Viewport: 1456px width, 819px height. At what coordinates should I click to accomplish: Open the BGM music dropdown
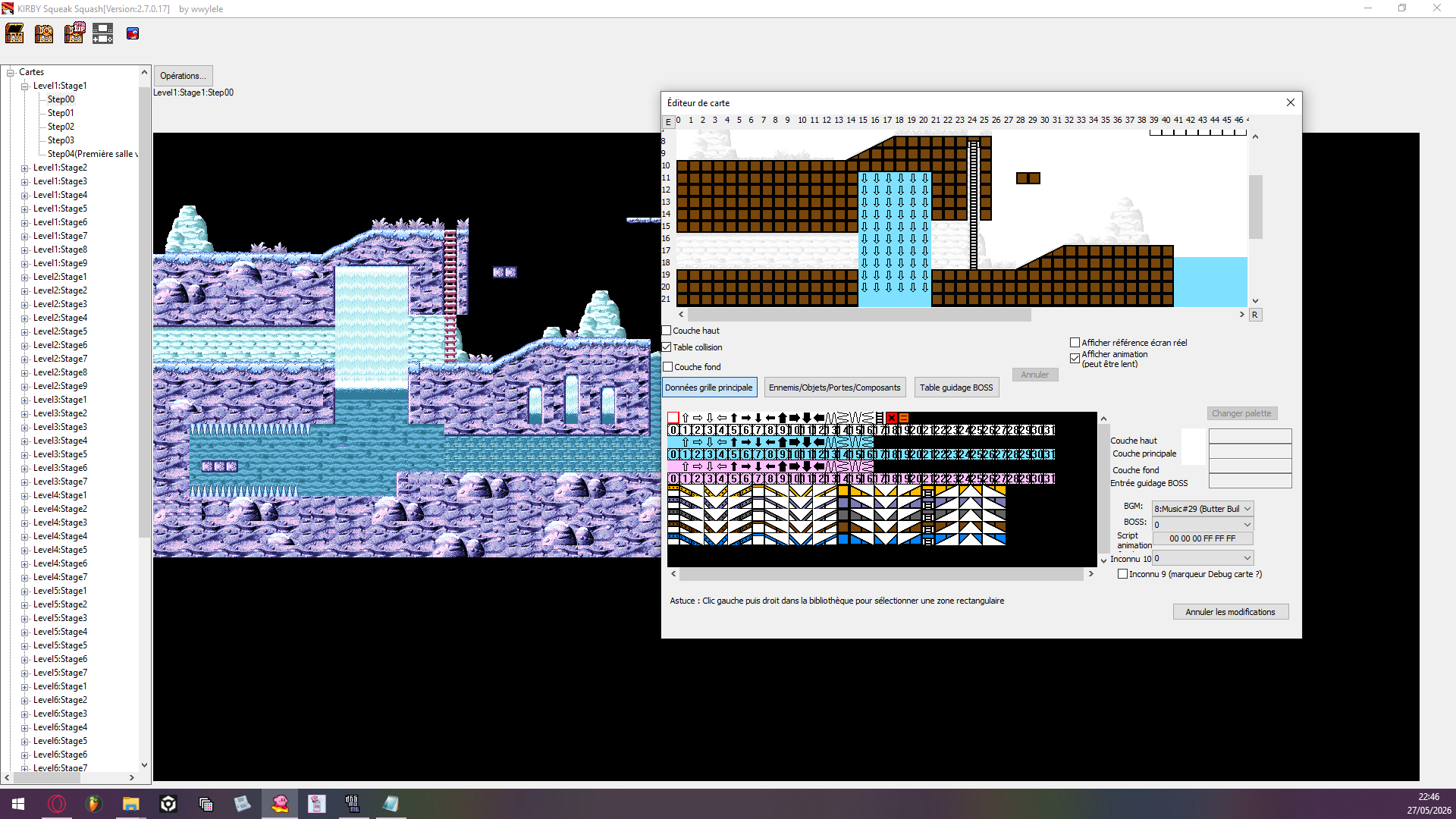[x=1203, y=509]
